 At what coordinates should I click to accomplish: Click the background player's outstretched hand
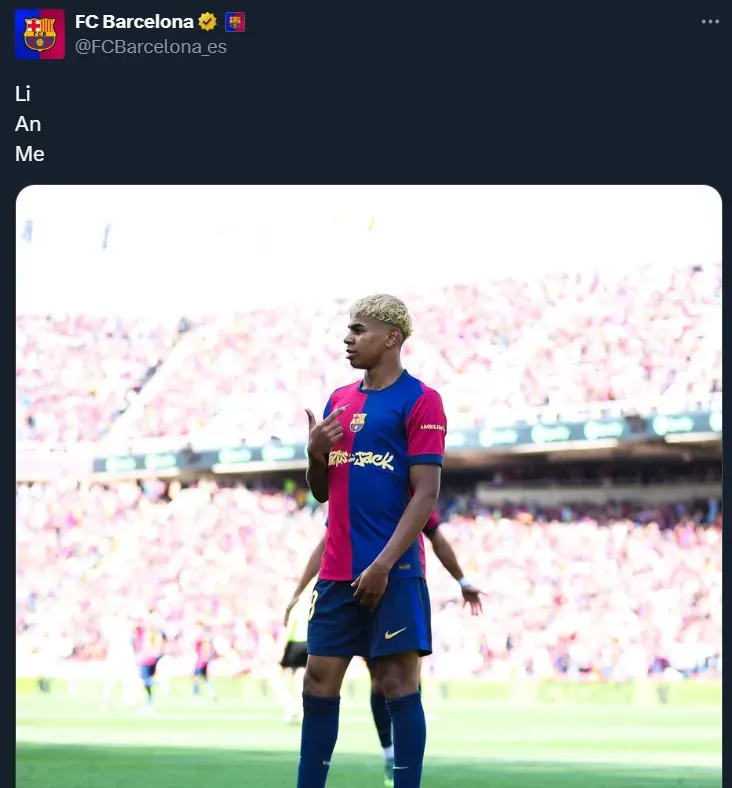472,600
